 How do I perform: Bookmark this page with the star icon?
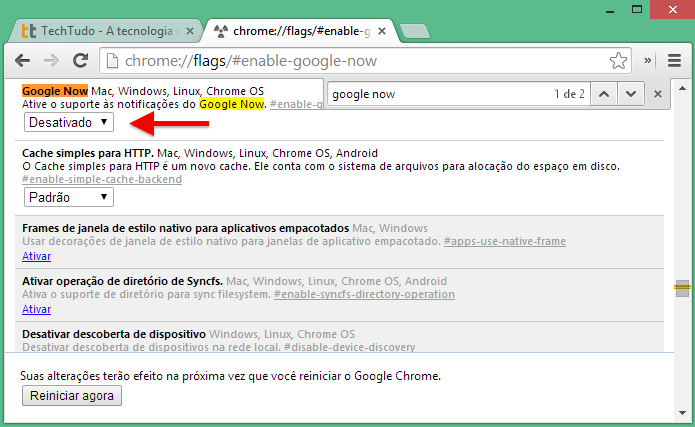[618, 60]
